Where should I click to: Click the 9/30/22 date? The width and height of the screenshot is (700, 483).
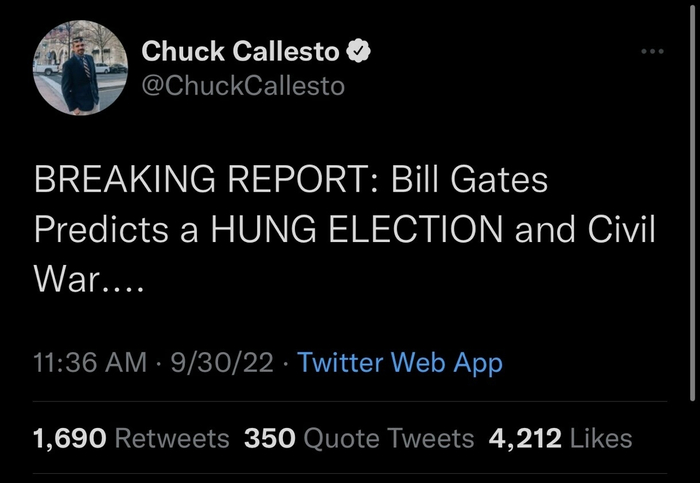point(224,362)
